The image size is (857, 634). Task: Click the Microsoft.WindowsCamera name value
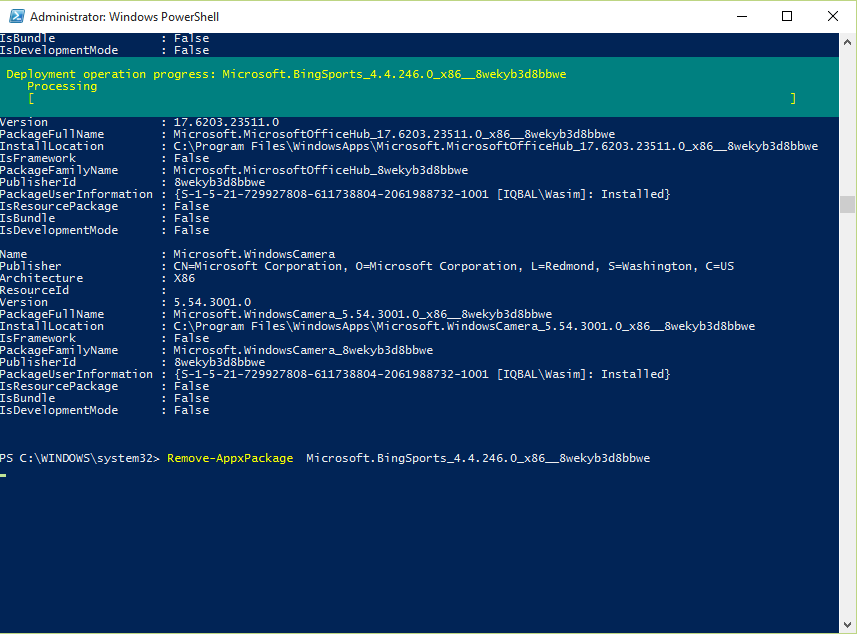pyautogui.click(x=254, y=254)
